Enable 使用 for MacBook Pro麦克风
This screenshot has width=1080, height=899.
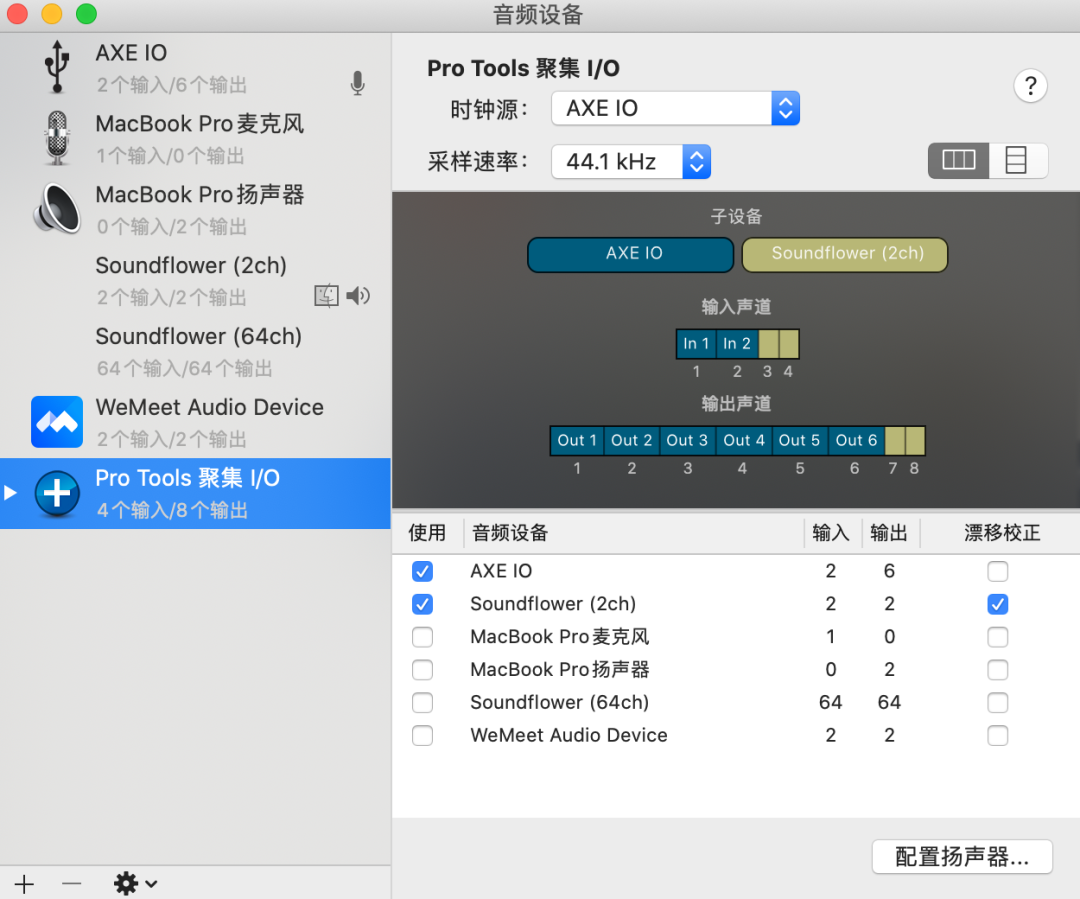(x=422, y=637)
